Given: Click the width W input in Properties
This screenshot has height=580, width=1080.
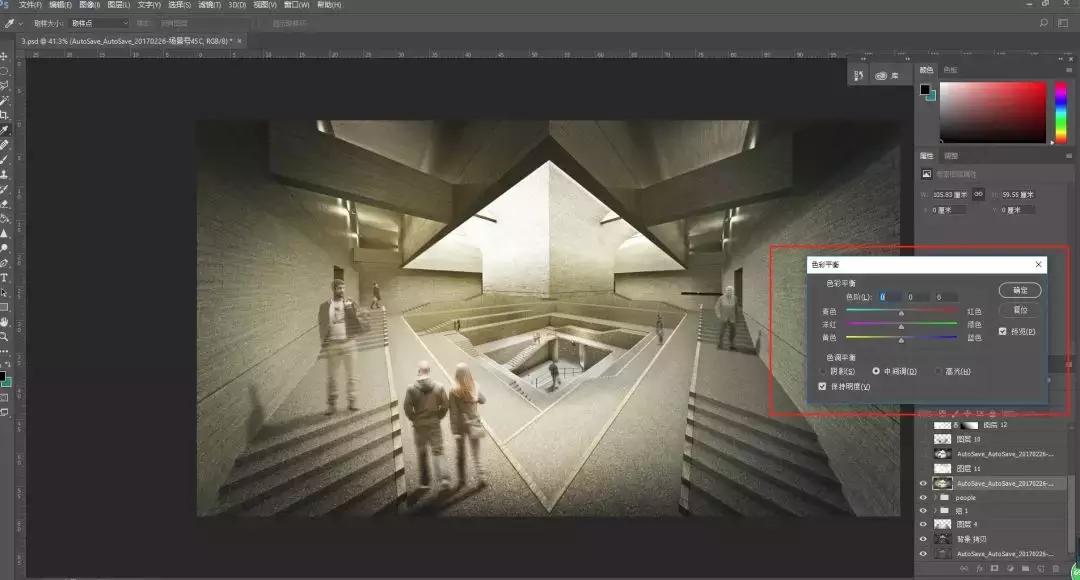Looking at the screenshot, I should (x=950, y=194).
